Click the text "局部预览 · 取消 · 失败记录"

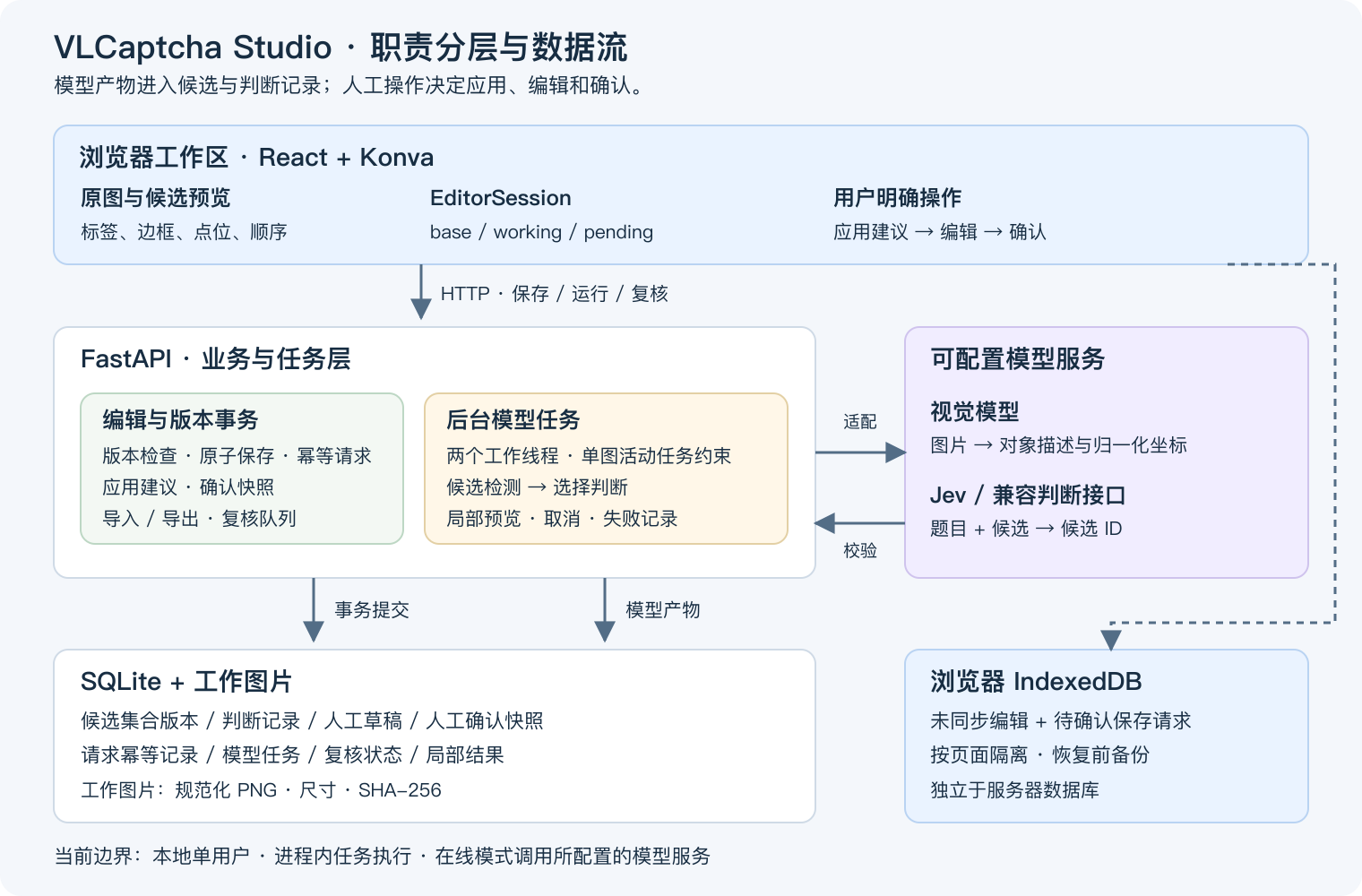pos(562,519)
